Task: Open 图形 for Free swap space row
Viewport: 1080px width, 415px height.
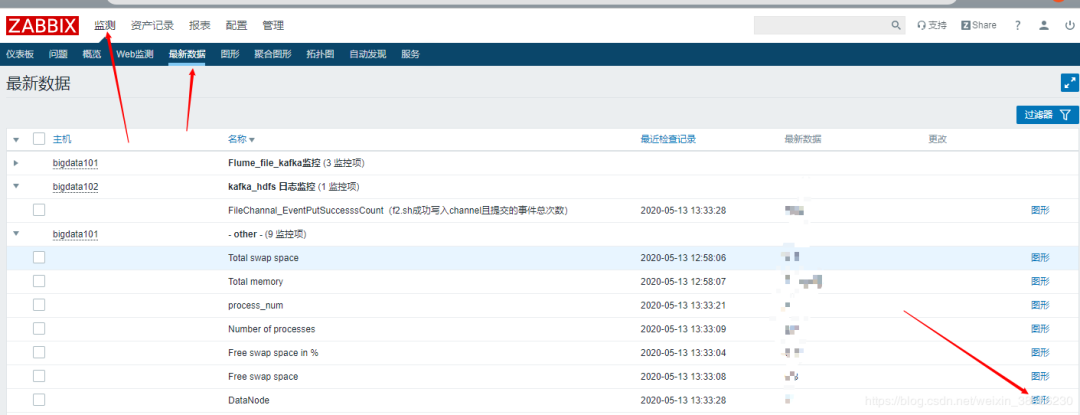Action: (x=1040, y=376)
